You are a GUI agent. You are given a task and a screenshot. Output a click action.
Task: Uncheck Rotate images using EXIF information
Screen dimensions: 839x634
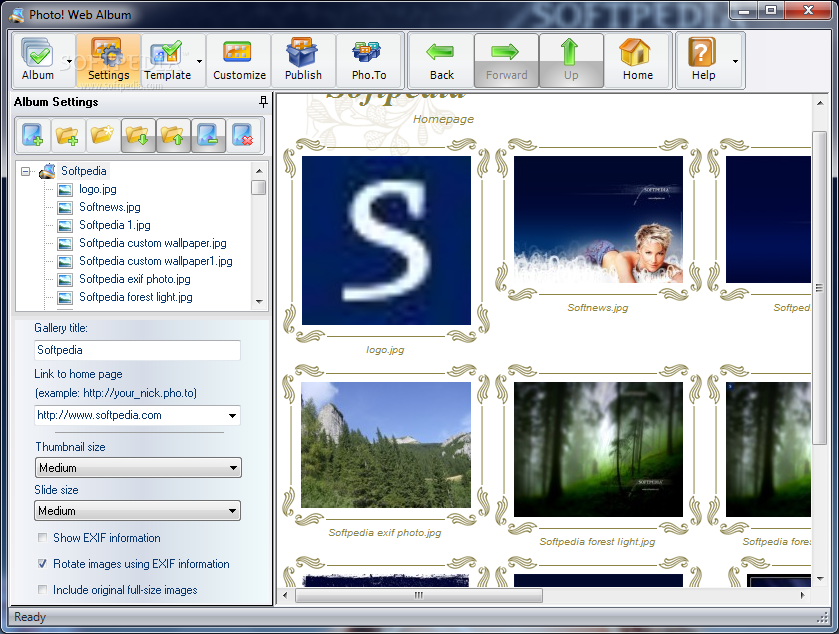(x=42, y=563)
